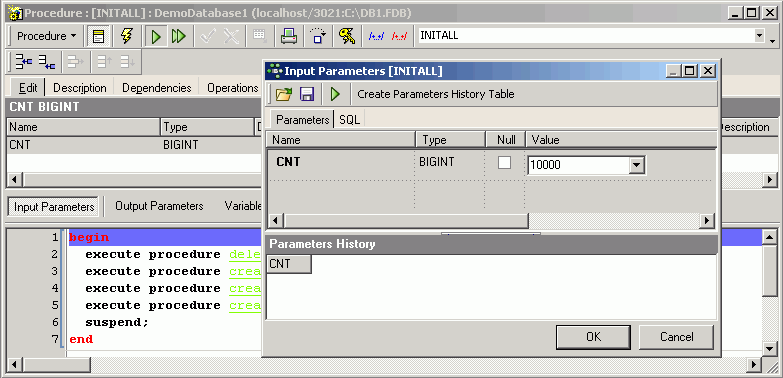Select the CNT row in the main parameter list
This screenshot has height=378, width=783.
135,145
